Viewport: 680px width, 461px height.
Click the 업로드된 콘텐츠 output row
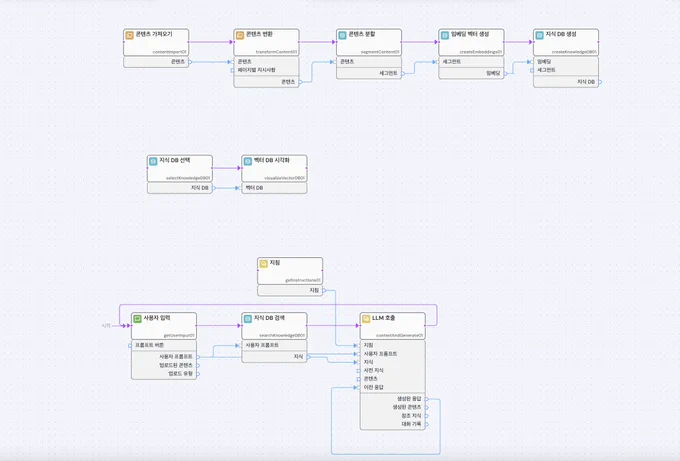[x=163, y=365]
